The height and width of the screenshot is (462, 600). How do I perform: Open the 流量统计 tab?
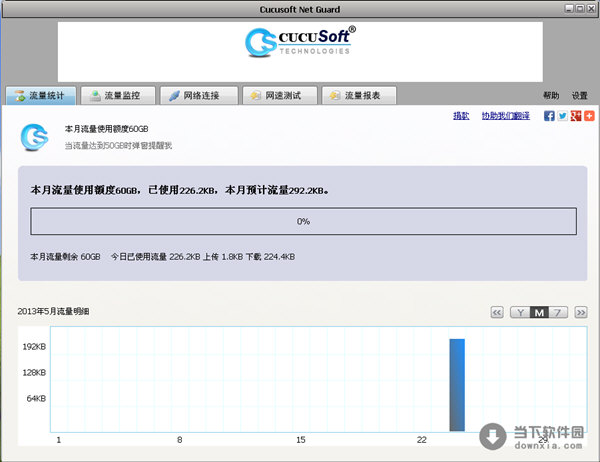pyautogui.click(x=41, y=95)
